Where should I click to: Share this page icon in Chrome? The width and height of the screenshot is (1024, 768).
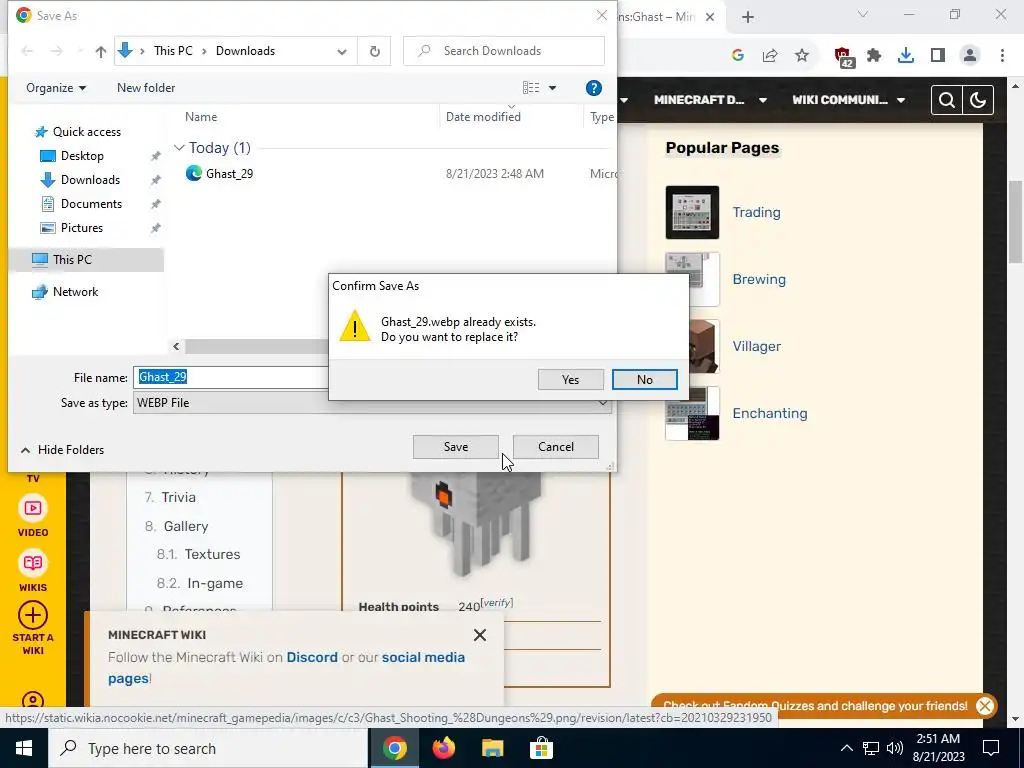coord(770,56)
